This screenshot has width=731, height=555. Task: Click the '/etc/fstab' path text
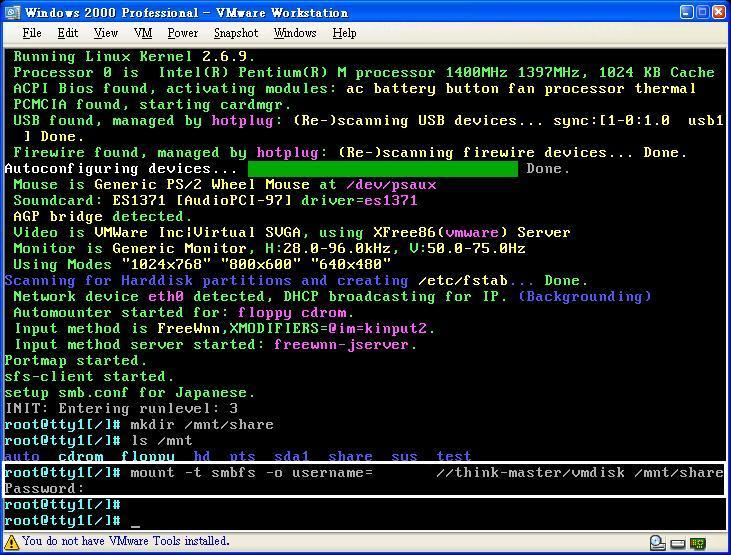pos(462,281)
